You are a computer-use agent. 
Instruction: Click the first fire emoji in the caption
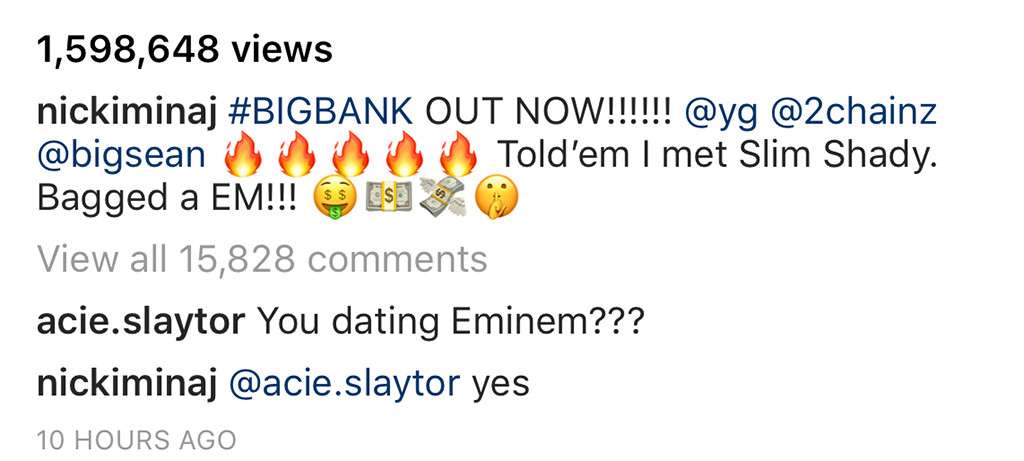coord(244,157)
